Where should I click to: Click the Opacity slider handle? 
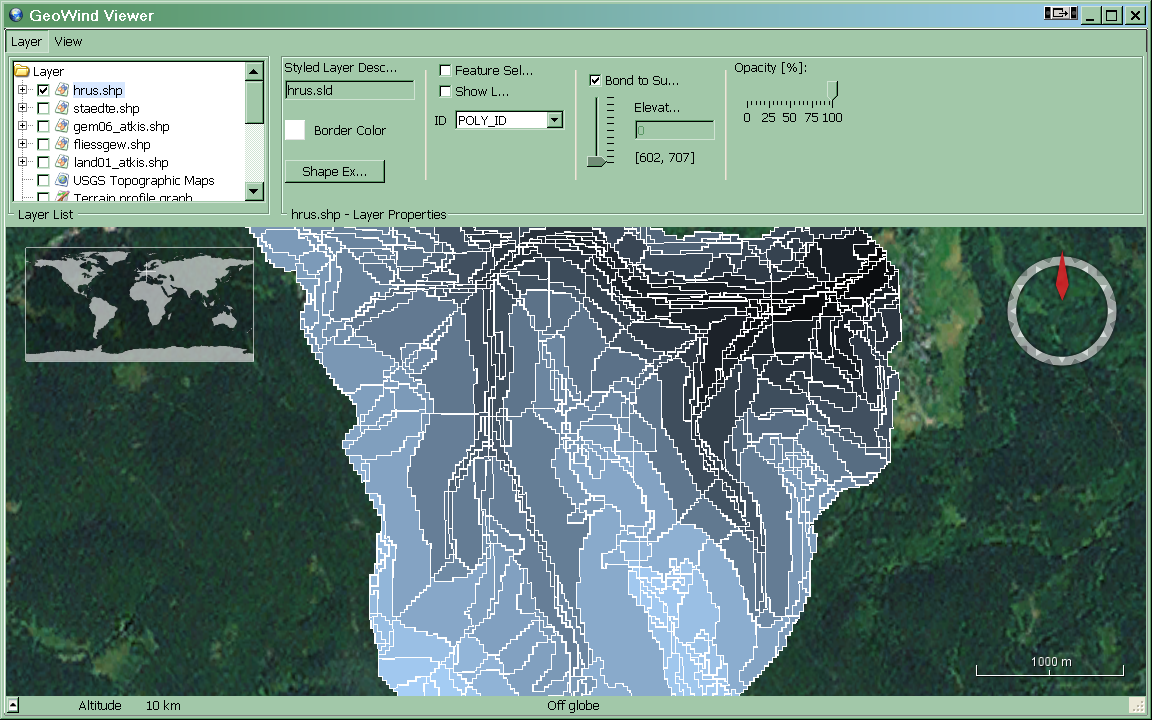point(832,92)
